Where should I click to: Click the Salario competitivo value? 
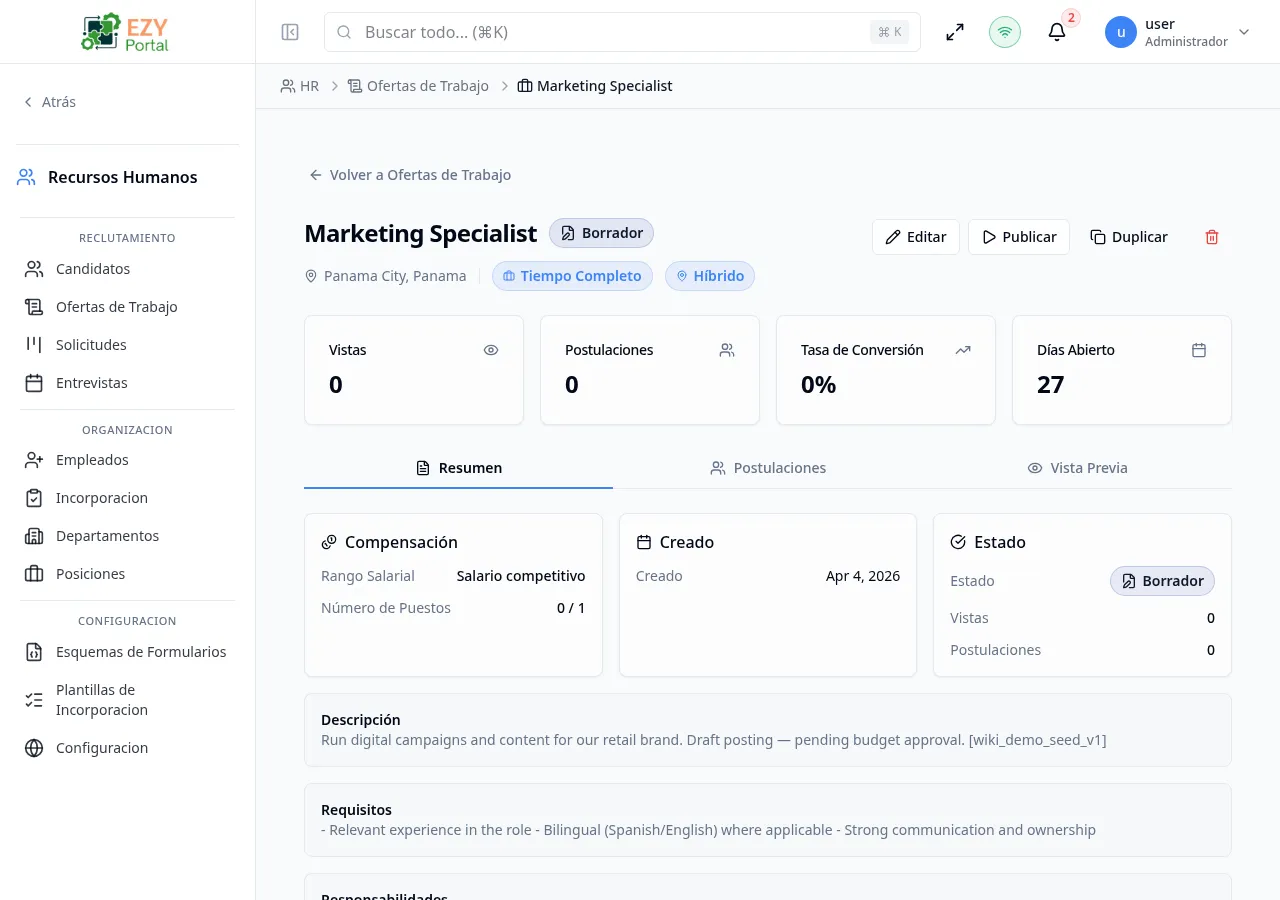pyautogui.click(x=521, y=576)
